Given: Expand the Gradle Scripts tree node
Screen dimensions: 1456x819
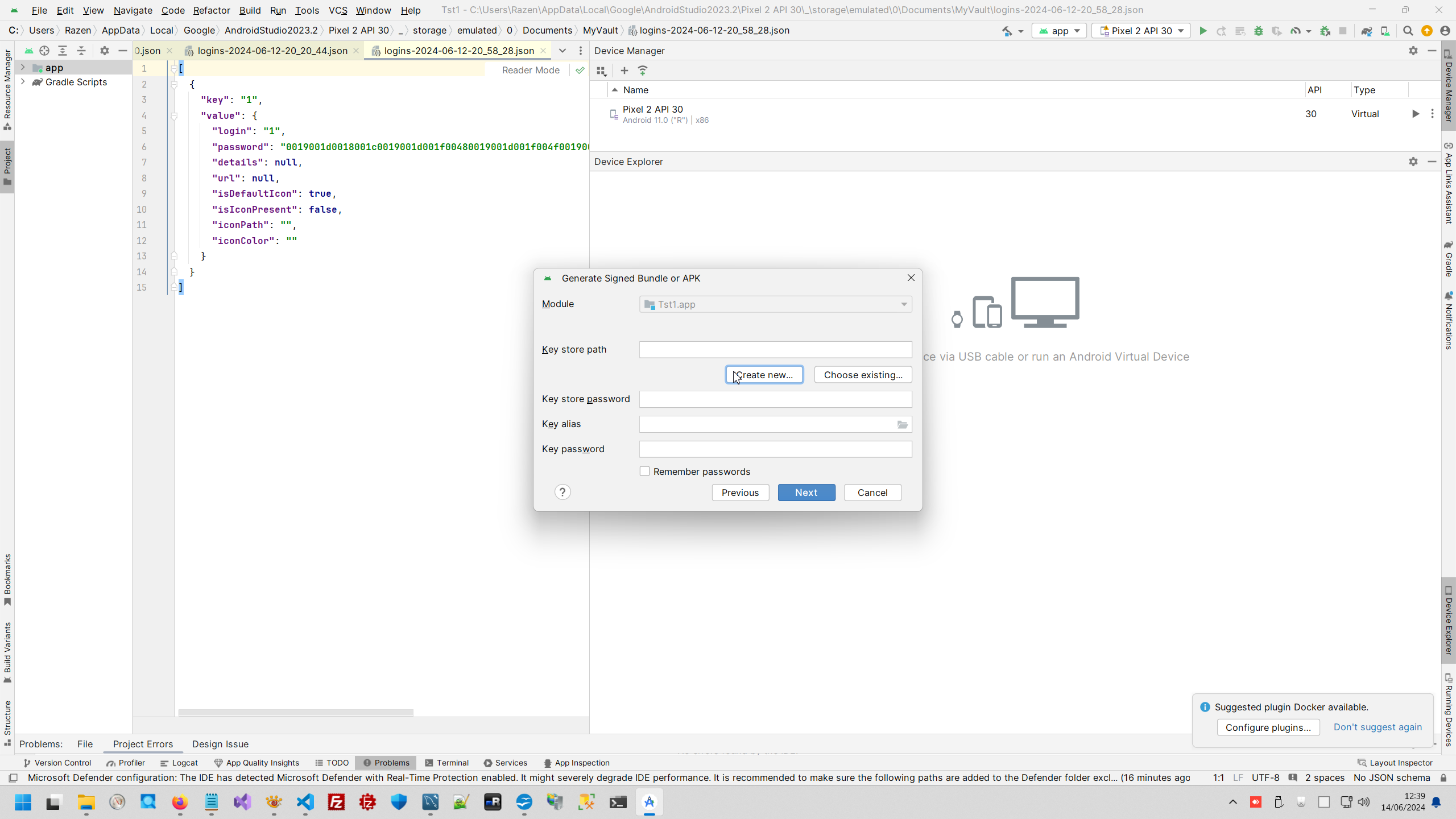Looking at the screenshot, I should (x=23, y=82).
